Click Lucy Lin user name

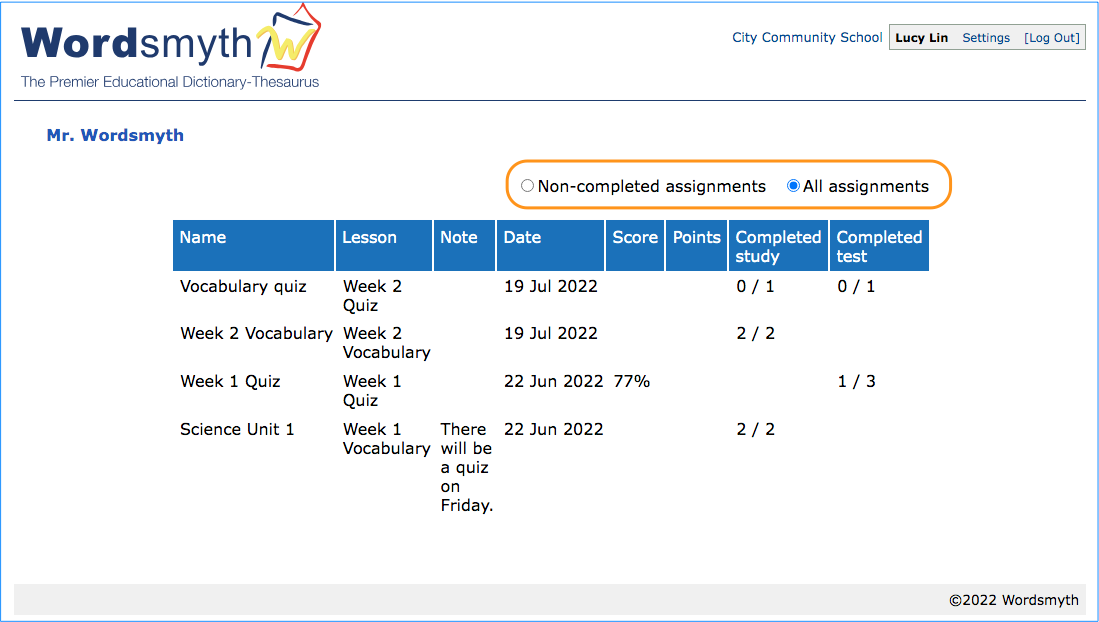[x=921, y=38]
